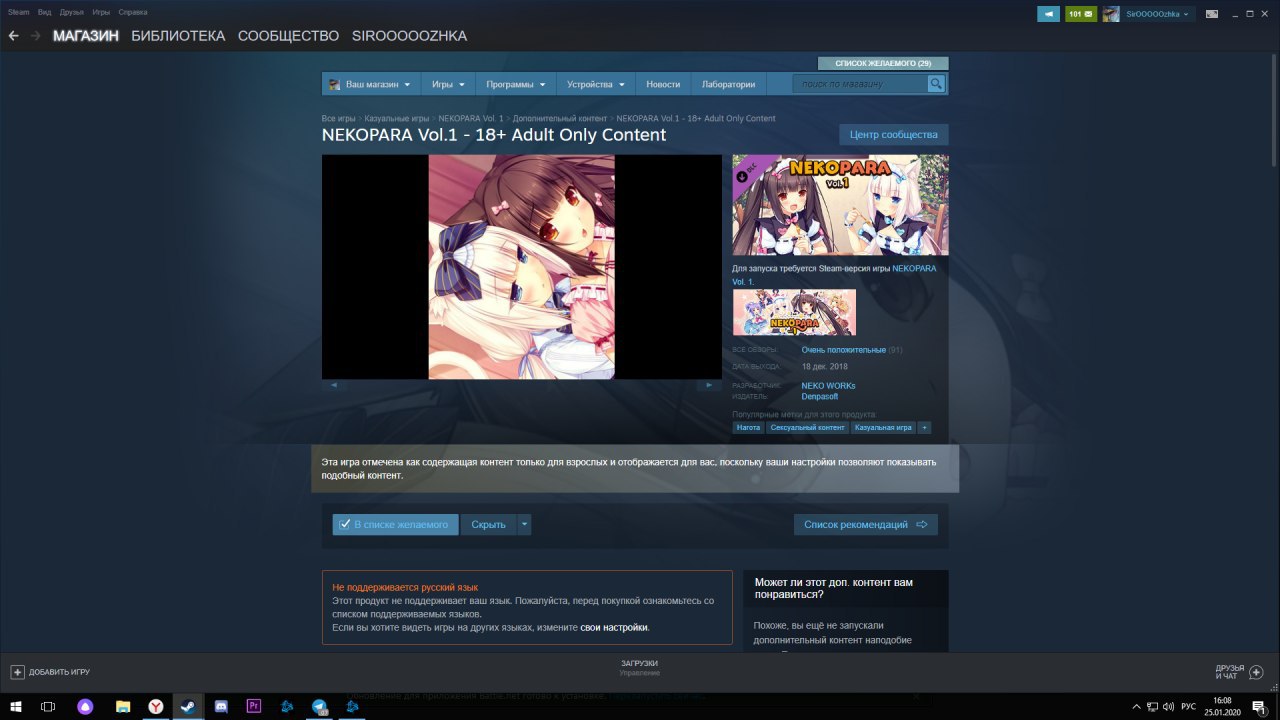The width and height of the screenshot is (1280, 720).
Task: Open the 'Denpasoft' publisher link
Action: [821, 396]
